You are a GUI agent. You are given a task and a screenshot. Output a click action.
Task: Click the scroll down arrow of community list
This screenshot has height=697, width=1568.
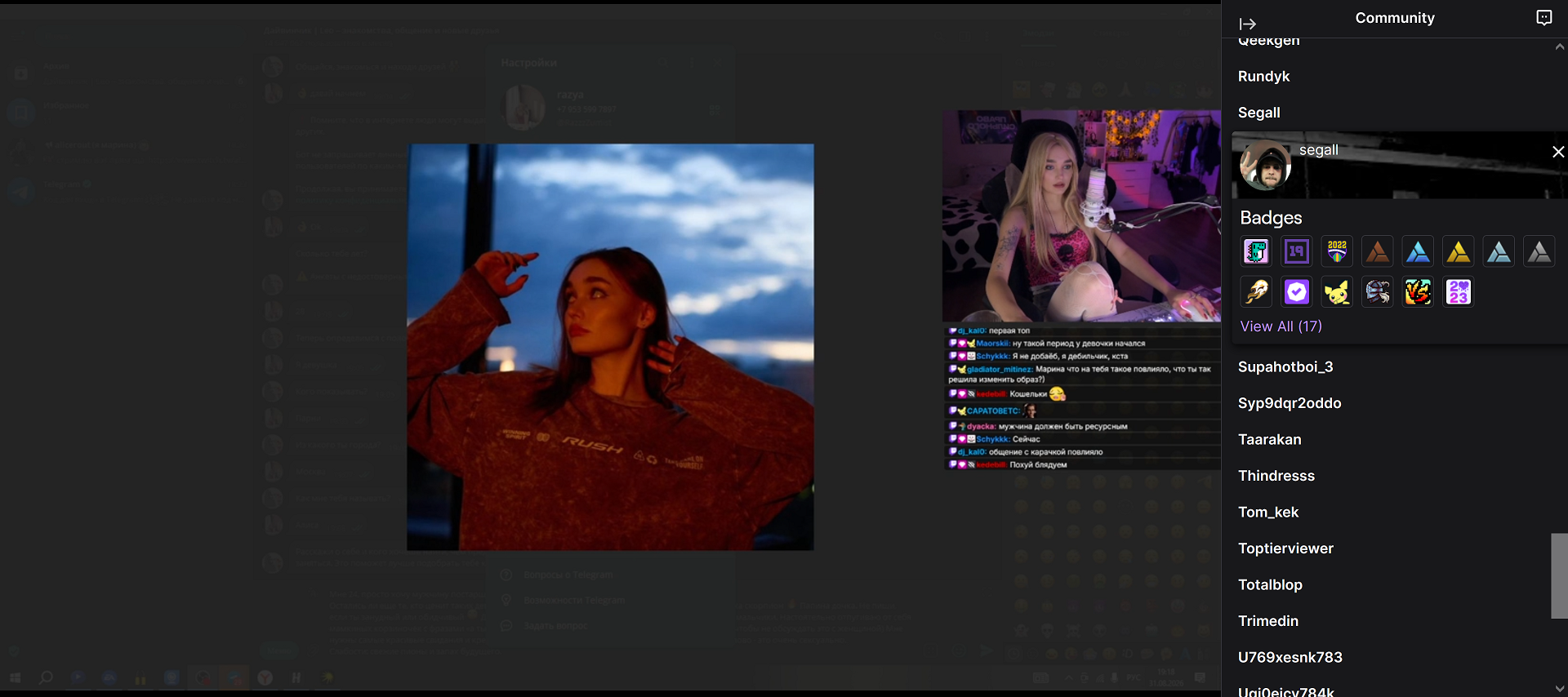coord(1559,689)
